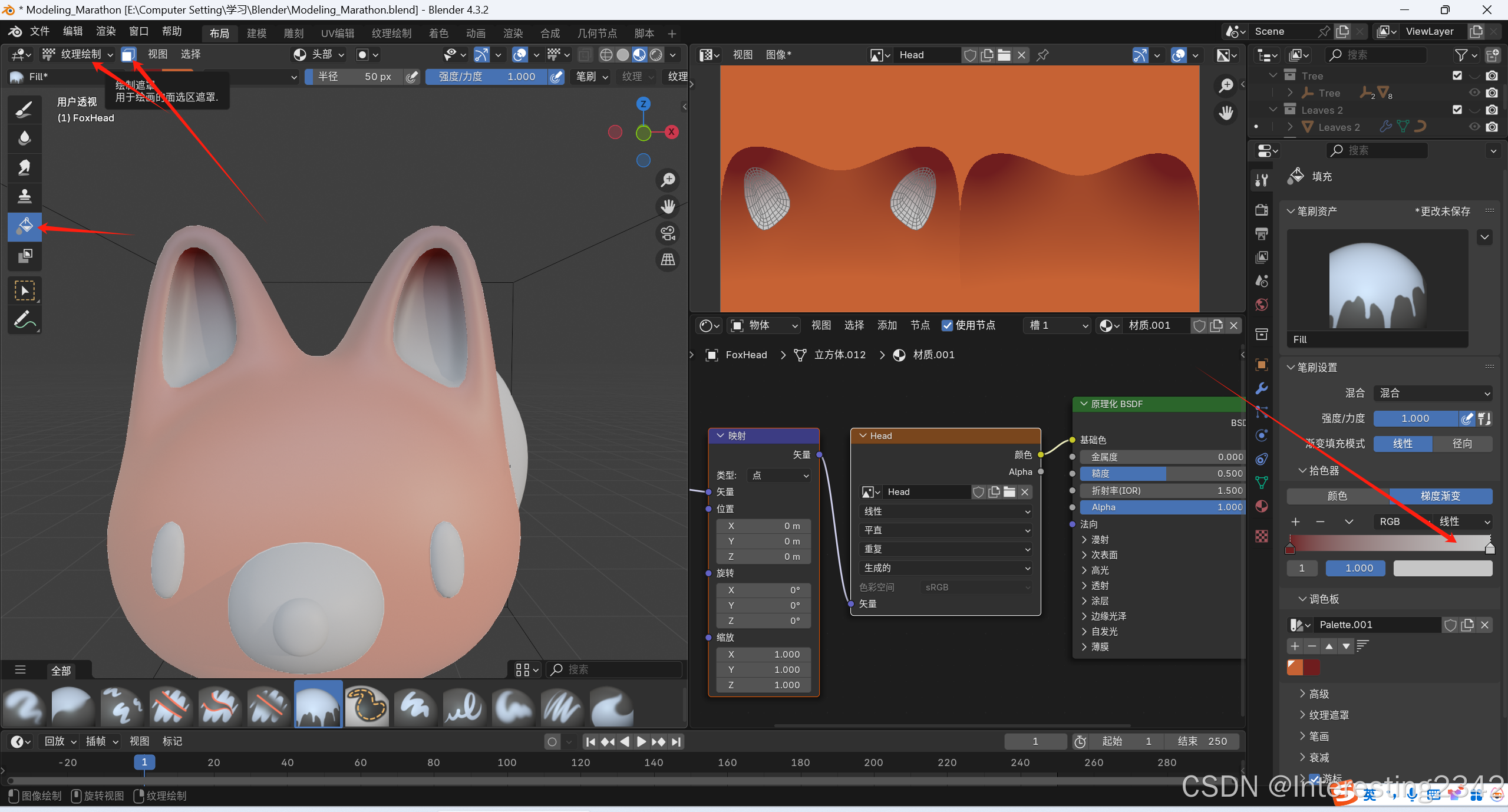Select the Smear brush tool

[24, 167]
